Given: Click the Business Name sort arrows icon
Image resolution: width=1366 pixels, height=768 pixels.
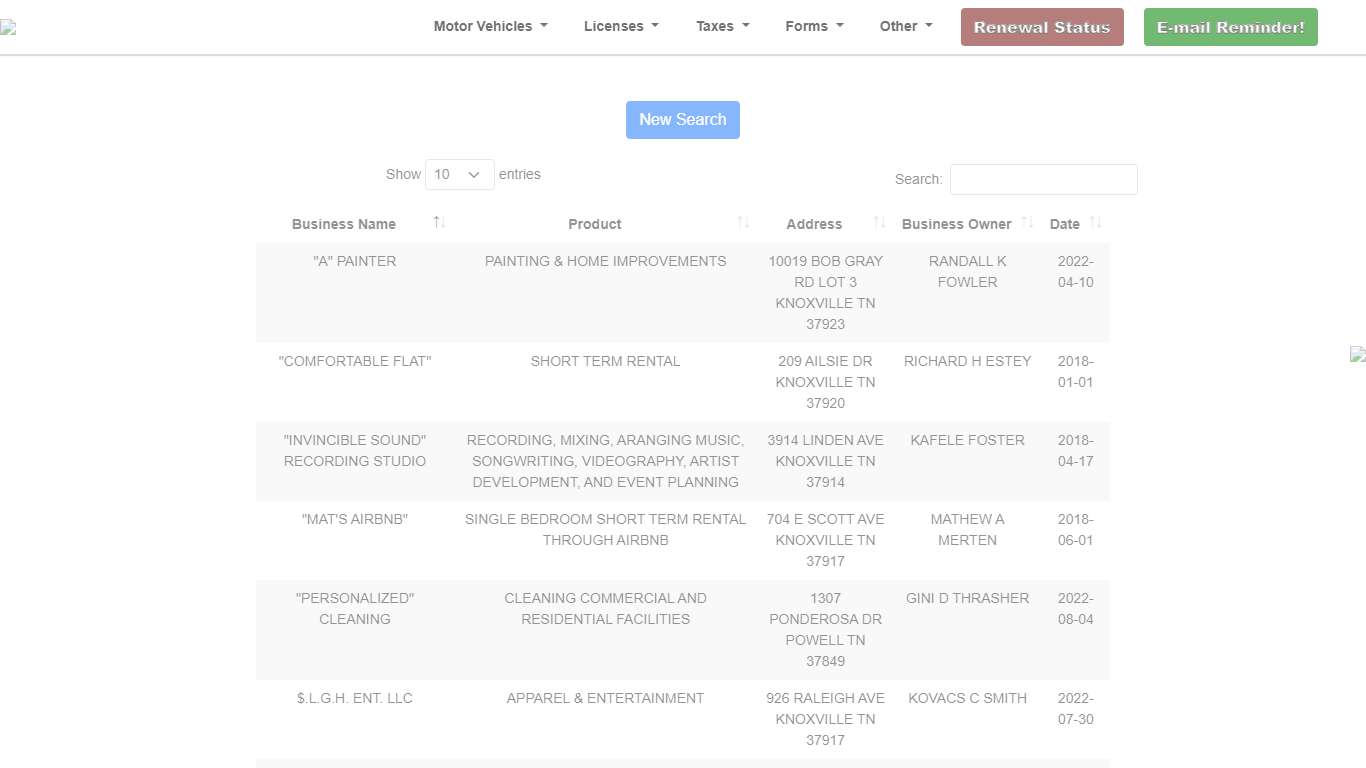Looking at the screenshot, I should click(x=439, y=223).
